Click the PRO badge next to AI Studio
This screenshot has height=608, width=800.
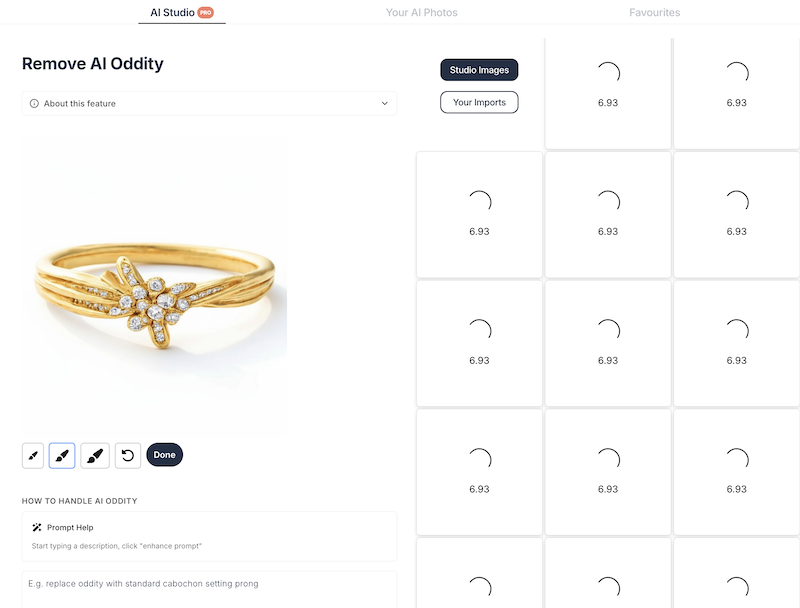pos(205,13)
